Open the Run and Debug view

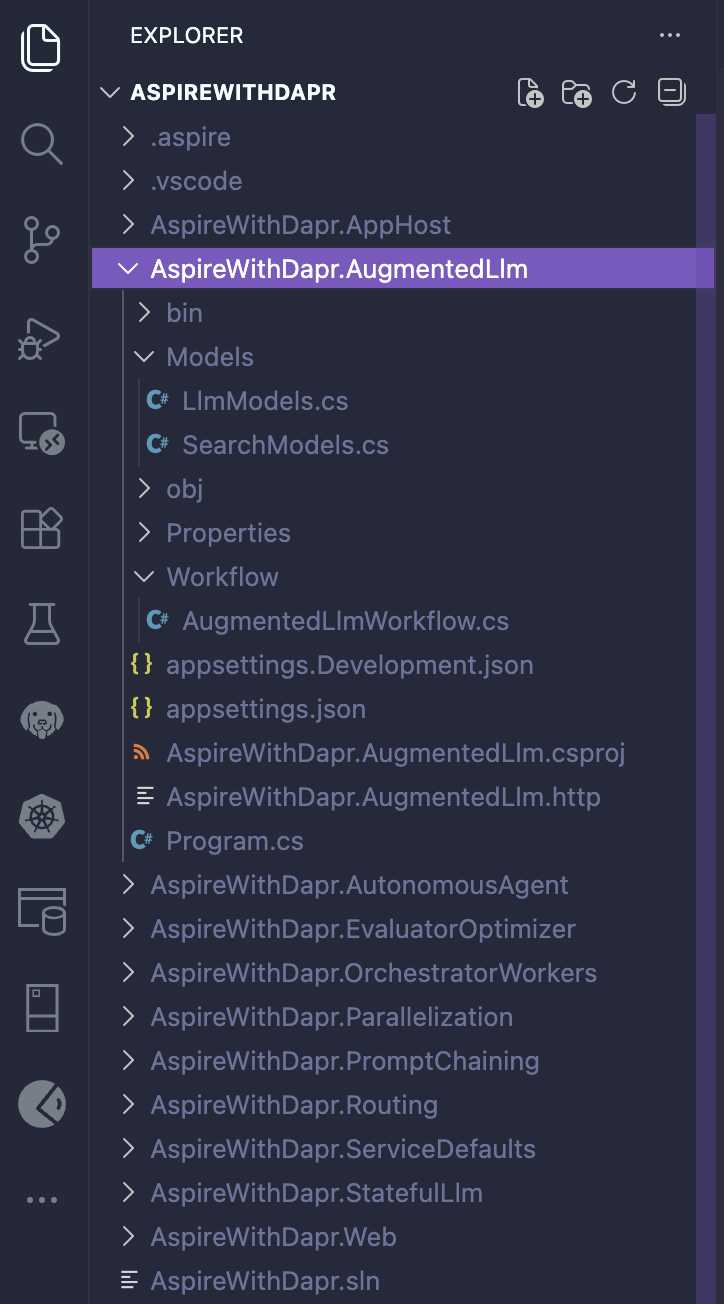pyautogui.click(x=42, y=338)
